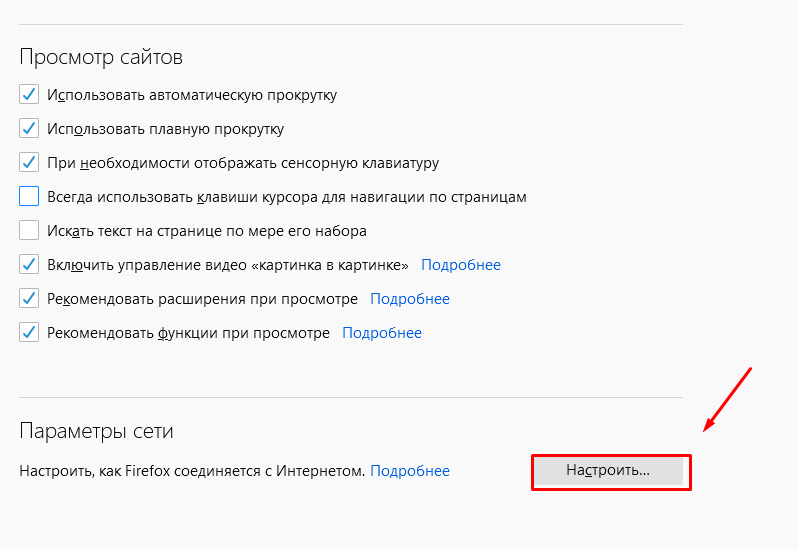This screenshot has width=798, height=549.
Task: Click the 'Просмотр сайтов' section heading
Action: coord(101,56)
